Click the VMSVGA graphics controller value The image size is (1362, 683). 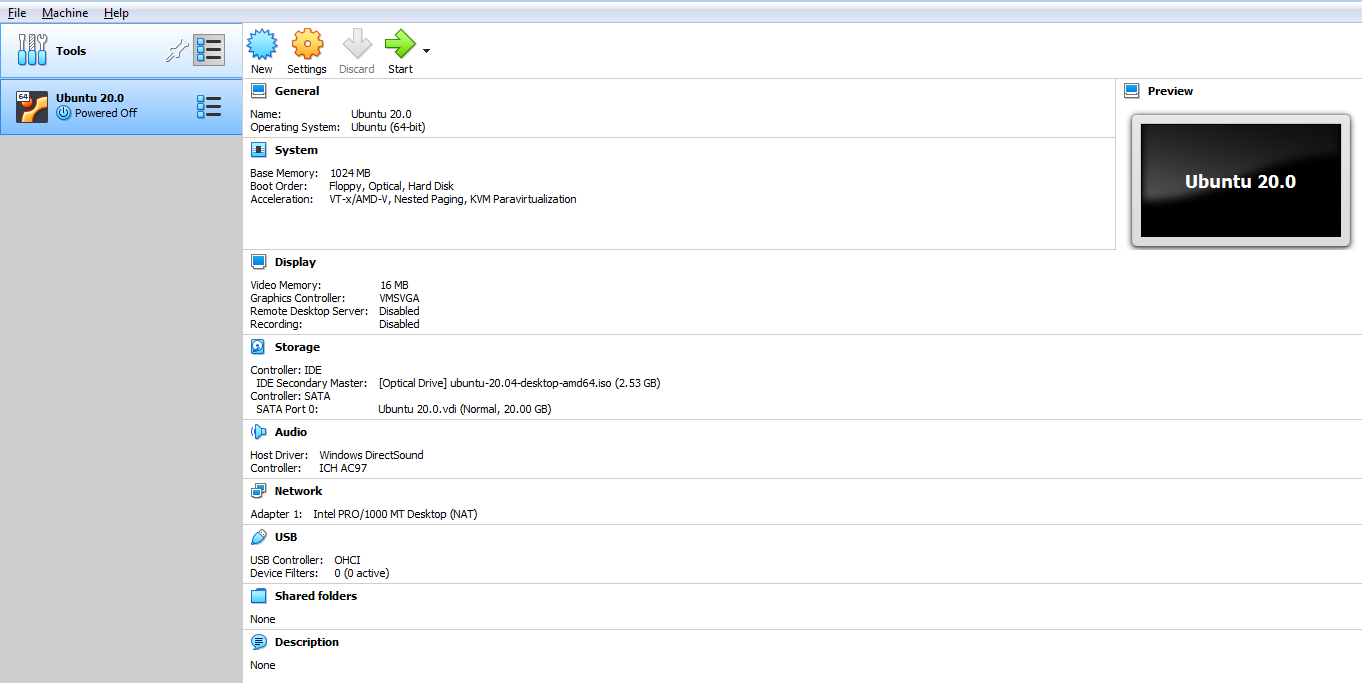point(400,298)
